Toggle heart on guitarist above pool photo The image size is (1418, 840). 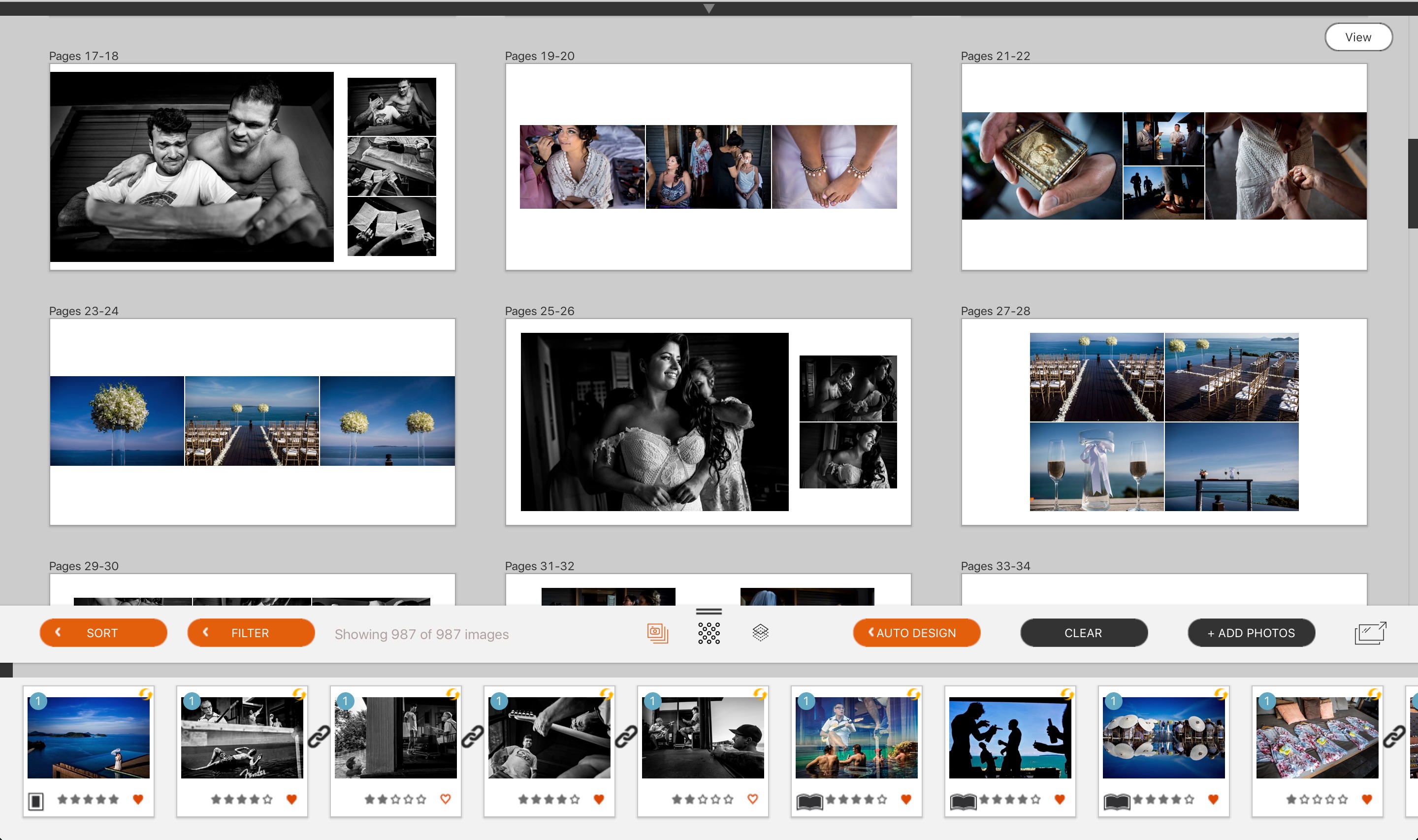tap(906, 799)
